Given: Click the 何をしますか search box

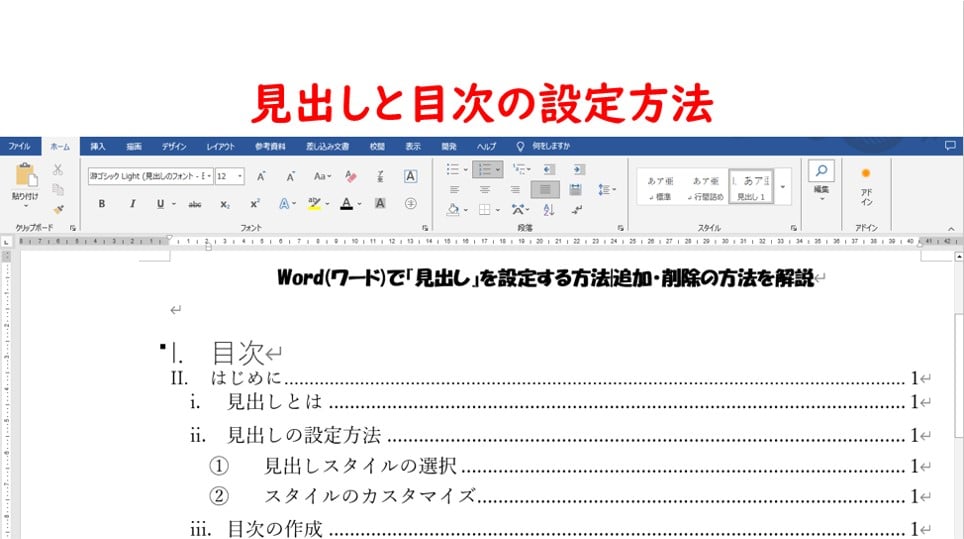Looking at the screenshot, I should (551, 146).
